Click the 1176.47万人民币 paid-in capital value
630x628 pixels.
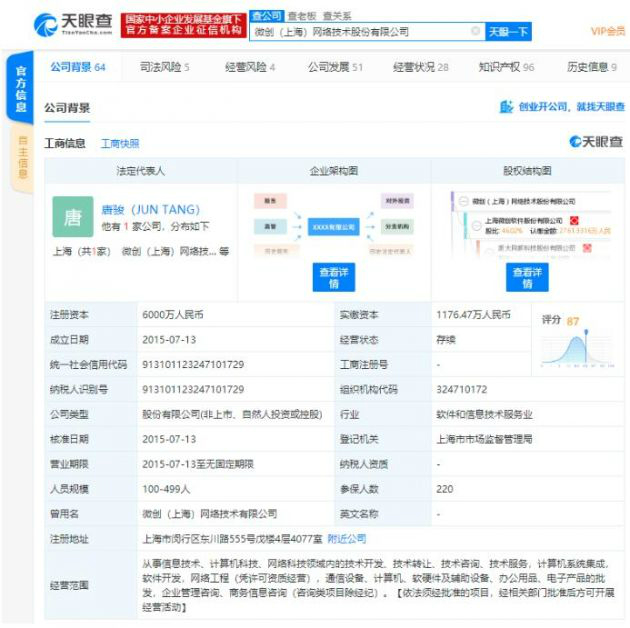click(x=473, y=314)
